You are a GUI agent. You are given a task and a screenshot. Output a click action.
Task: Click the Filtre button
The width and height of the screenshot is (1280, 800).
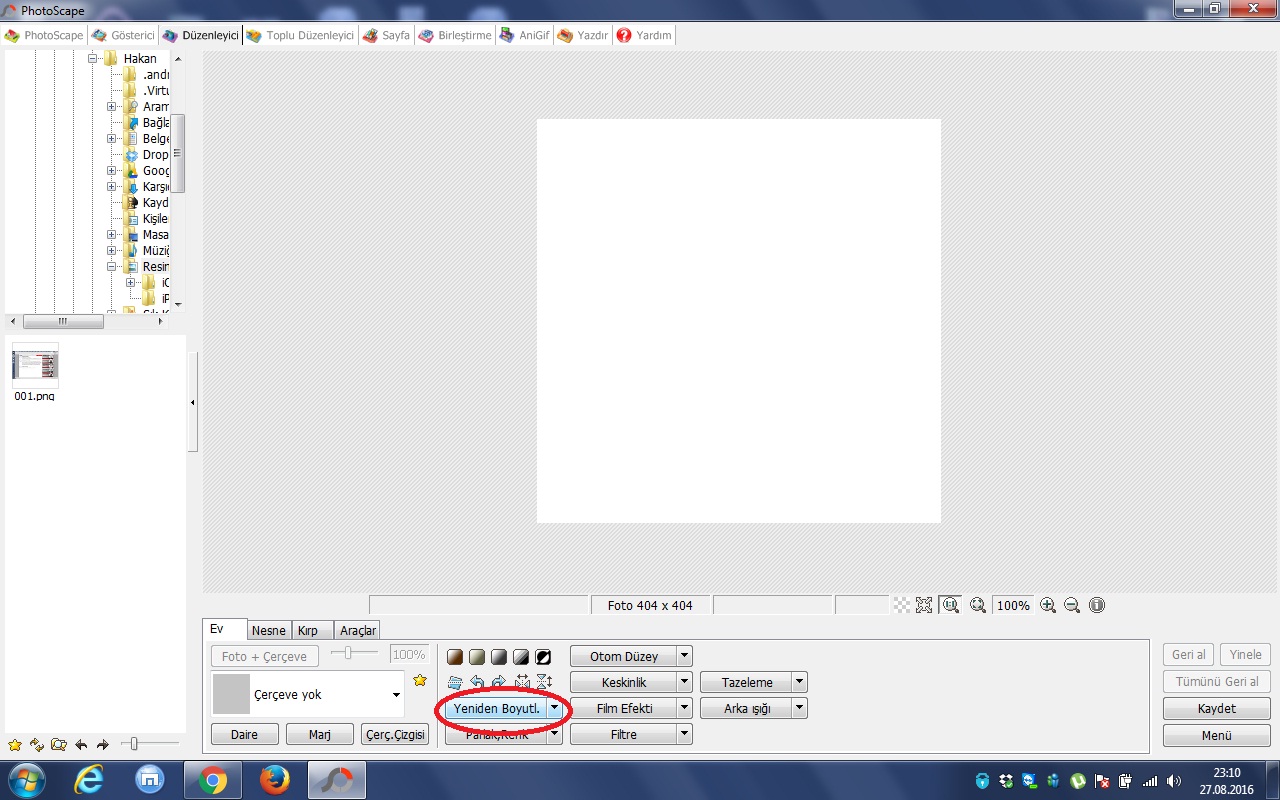[x=624, y=734]
